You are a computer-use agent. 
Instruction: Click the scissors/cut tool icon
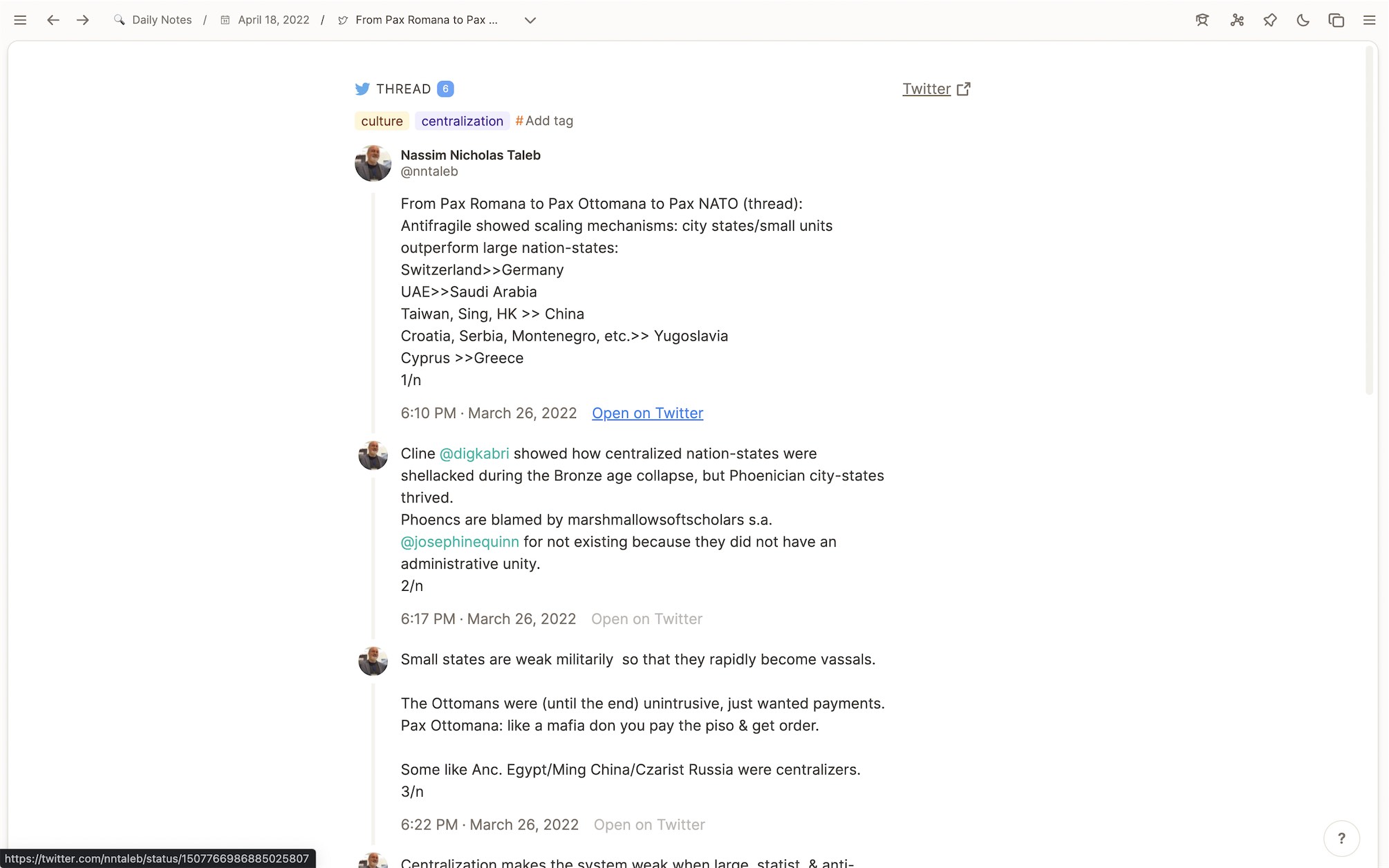point(1237,20)
